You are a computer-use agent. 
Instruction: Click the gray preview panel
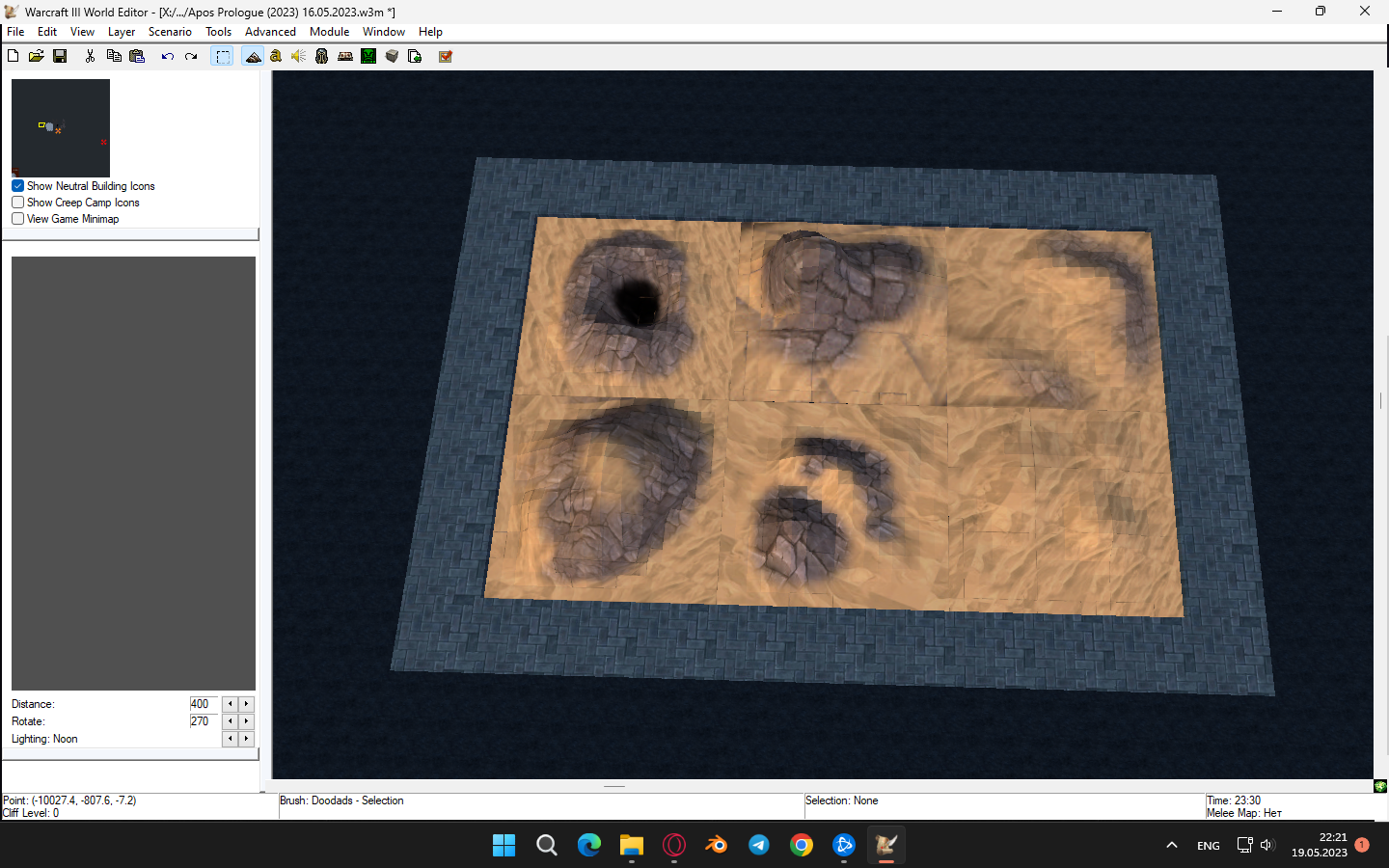[133, 473]
